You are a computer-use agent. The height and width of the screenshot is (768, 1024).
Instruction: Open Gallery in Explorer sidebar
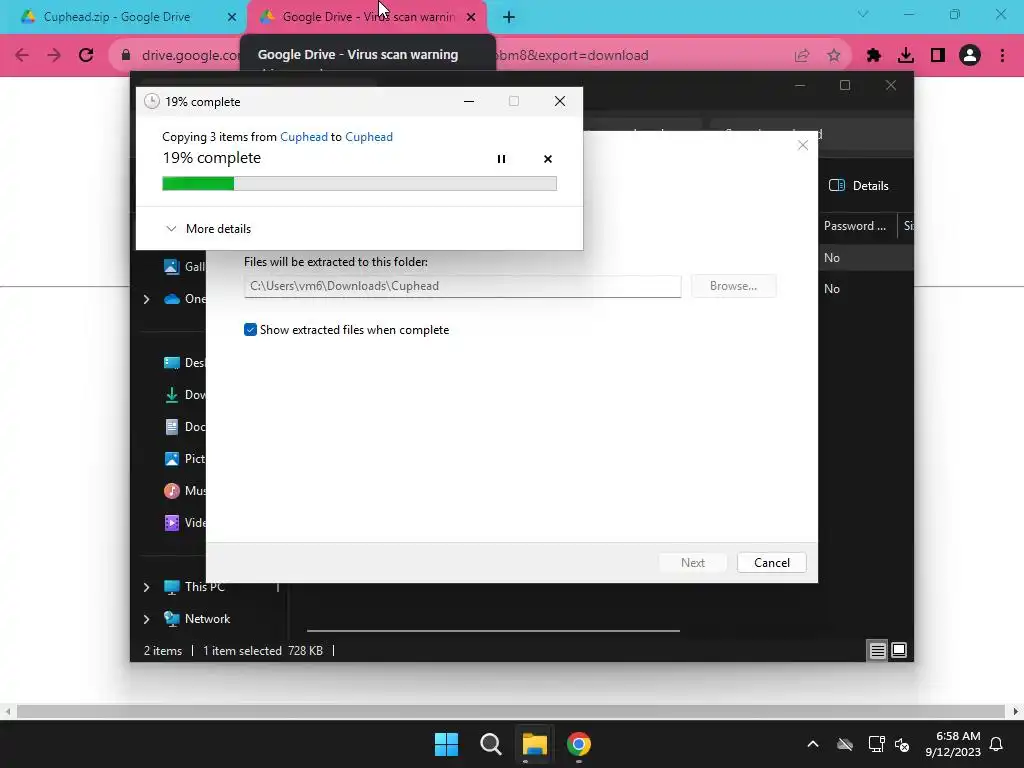point(186,266)
